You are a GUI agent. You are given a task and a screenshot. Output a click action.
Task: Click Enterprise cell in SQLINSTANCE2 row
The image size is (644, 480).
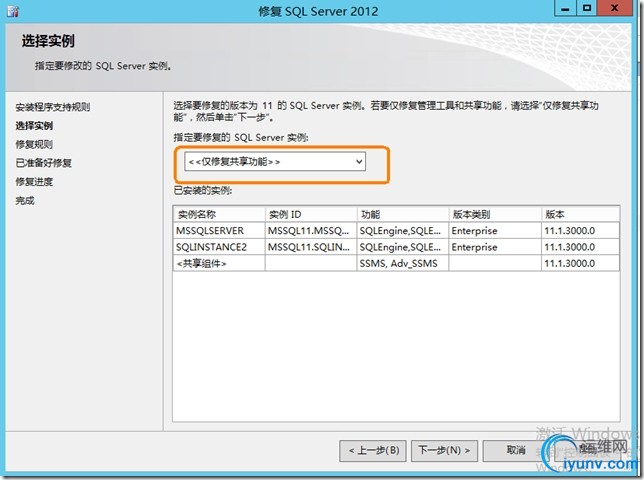[495, 247]
